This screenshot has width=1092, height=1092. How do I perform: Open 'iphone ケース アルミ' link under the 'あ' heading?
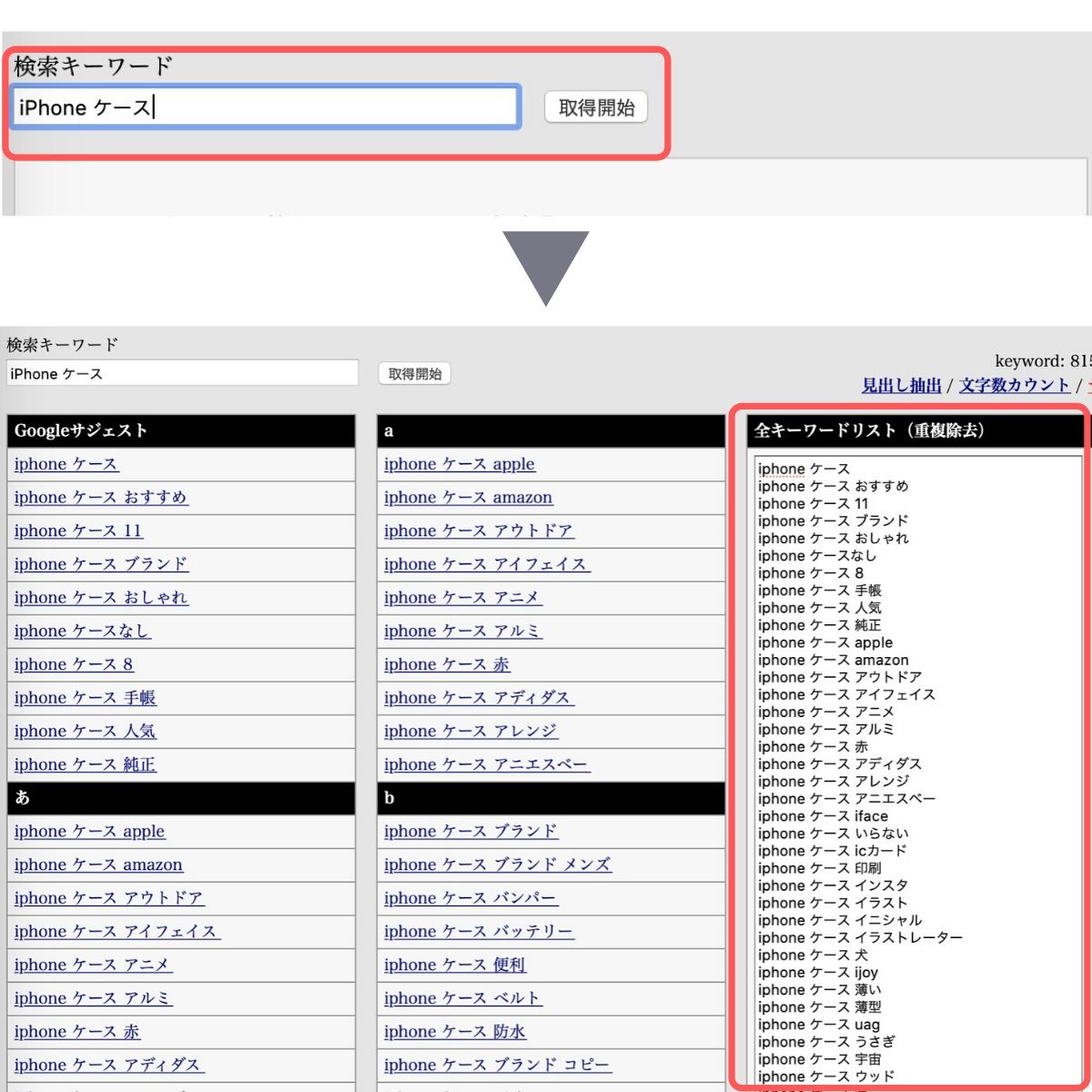click(x=94, y=999)
